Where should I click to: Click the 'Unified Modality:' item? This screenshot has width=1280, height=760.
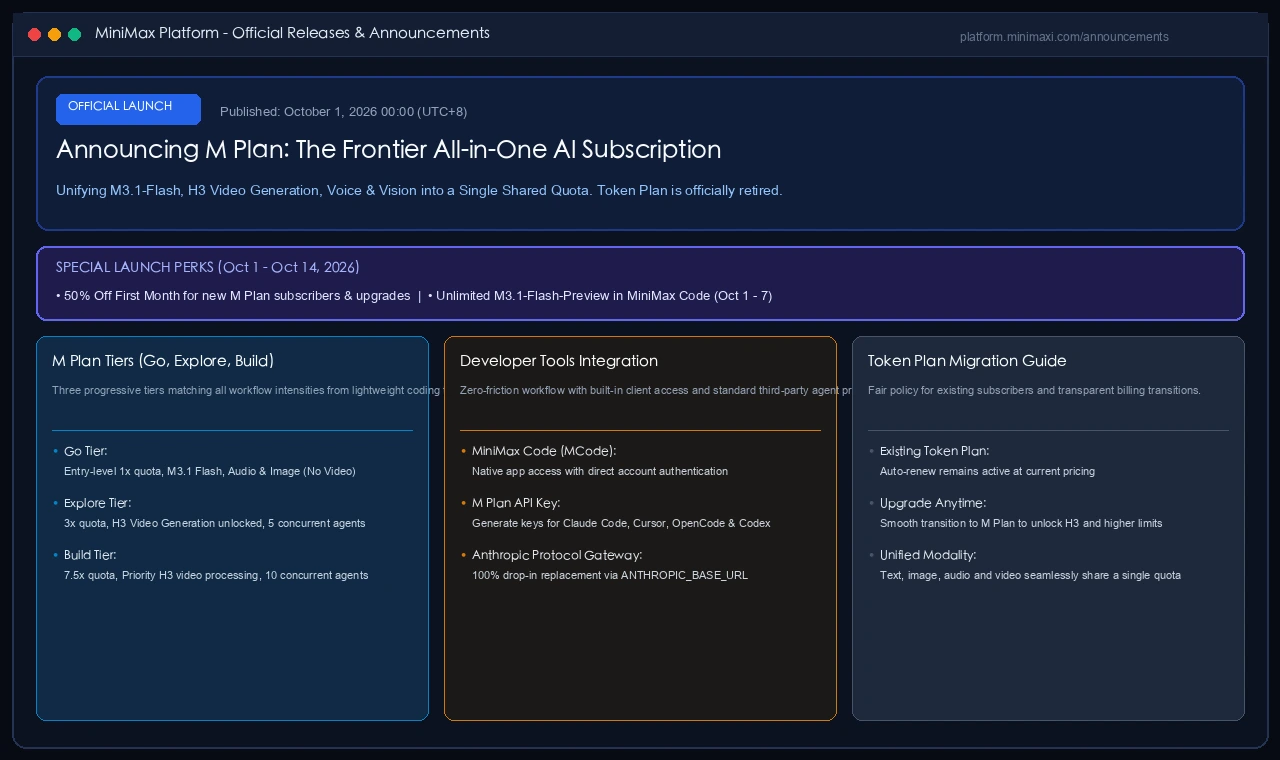coord(928,555)
